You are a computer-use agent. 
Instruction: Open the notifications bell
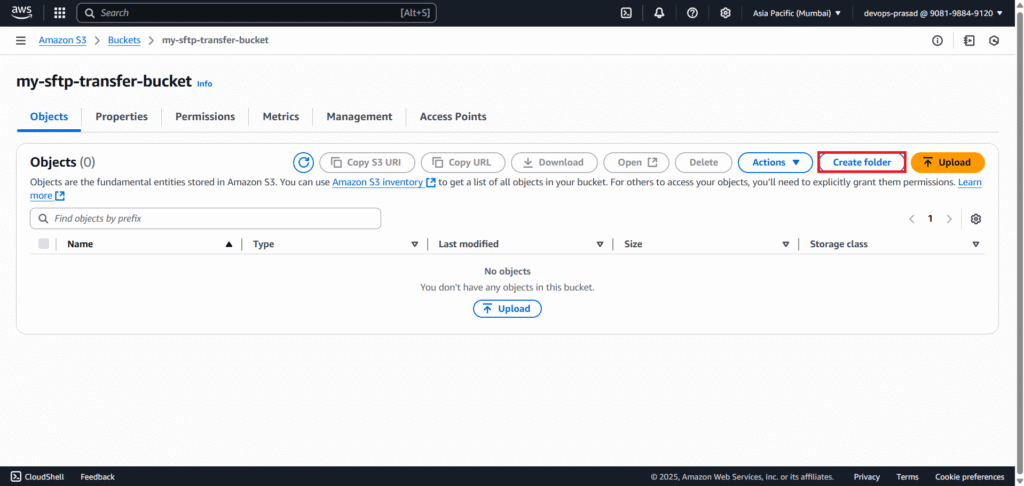659,13
